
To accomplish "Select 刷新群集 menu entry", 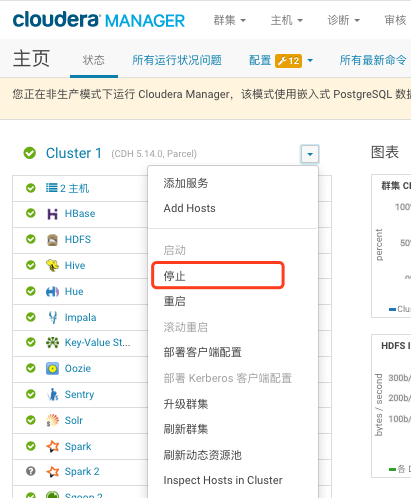I will (186, 429).
